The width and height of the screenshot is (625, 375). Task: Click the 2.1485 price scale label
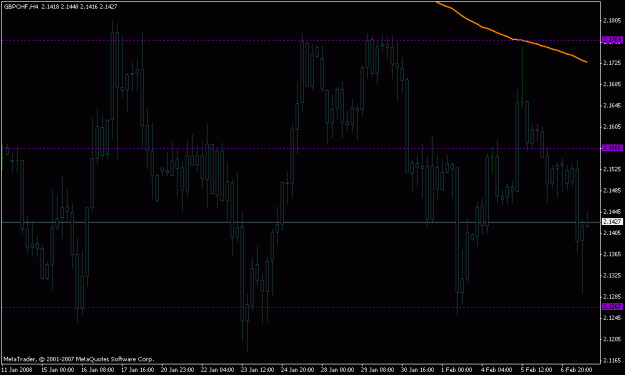pyautogui.click(x=612, y=190)
